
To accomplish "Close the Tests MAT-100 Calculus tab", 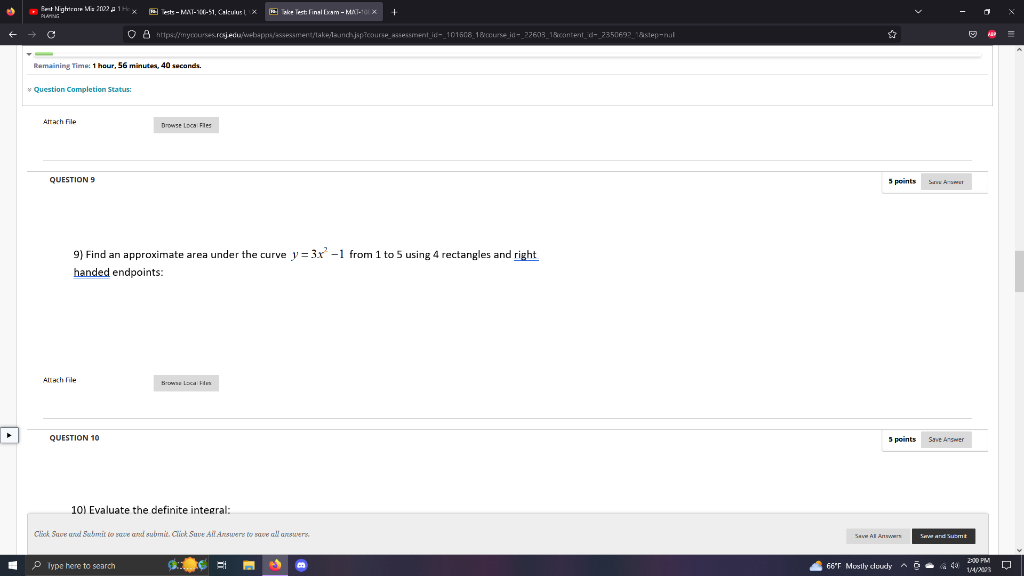I will 254,12.
